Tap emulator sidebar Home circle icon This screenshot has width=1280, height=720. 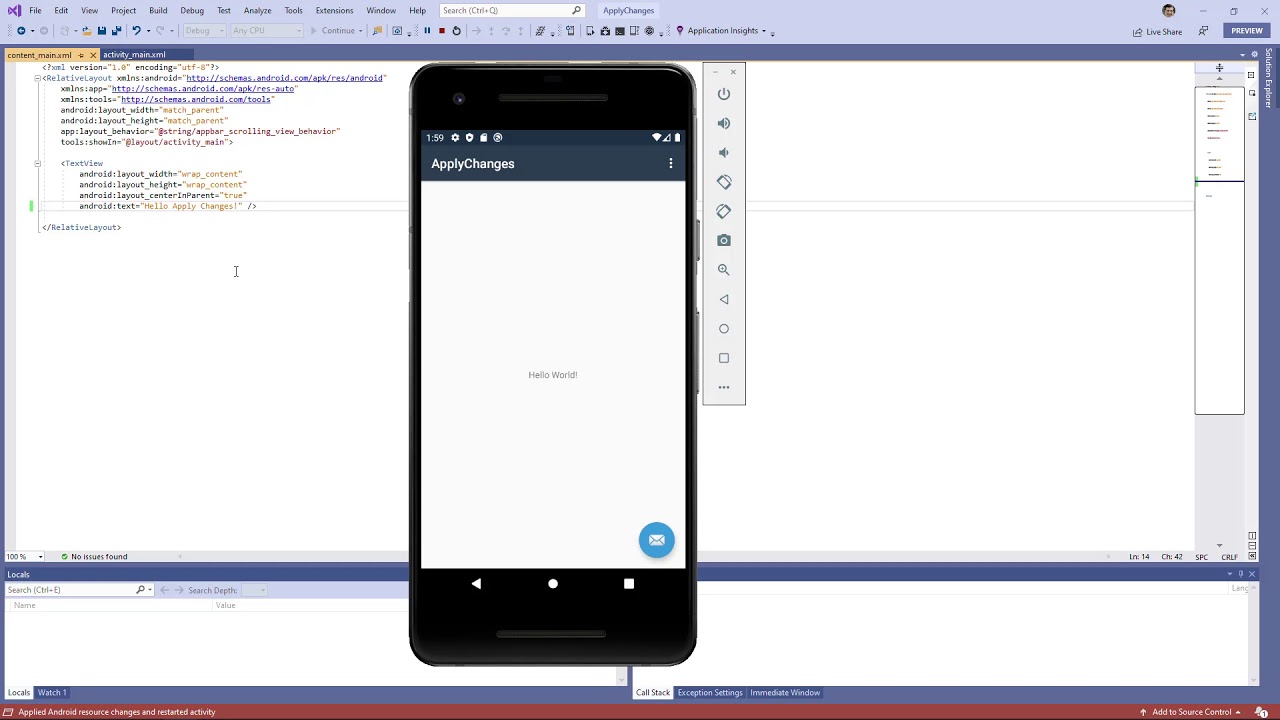(724, 328)
